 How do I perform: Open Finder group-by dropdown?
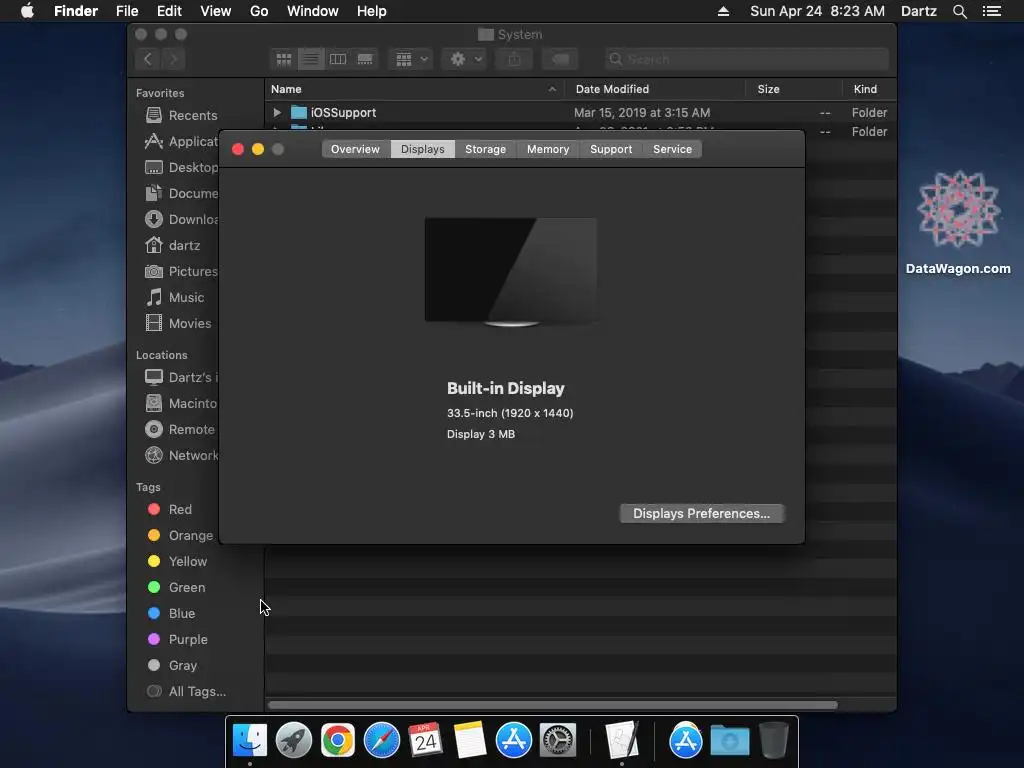click(411, 59)
